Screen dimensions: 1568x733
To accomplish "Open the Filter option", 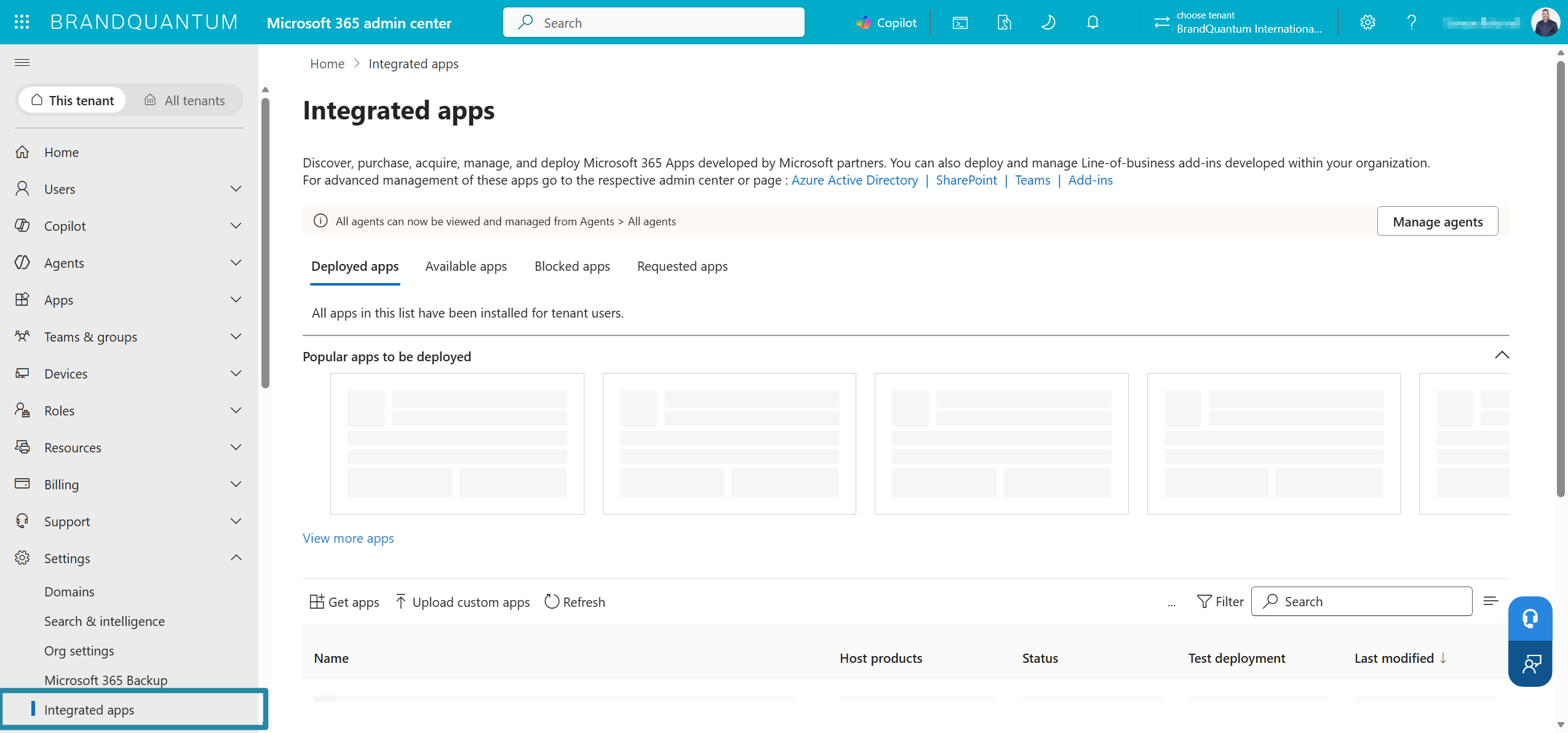I will (x=1220, y=601).
